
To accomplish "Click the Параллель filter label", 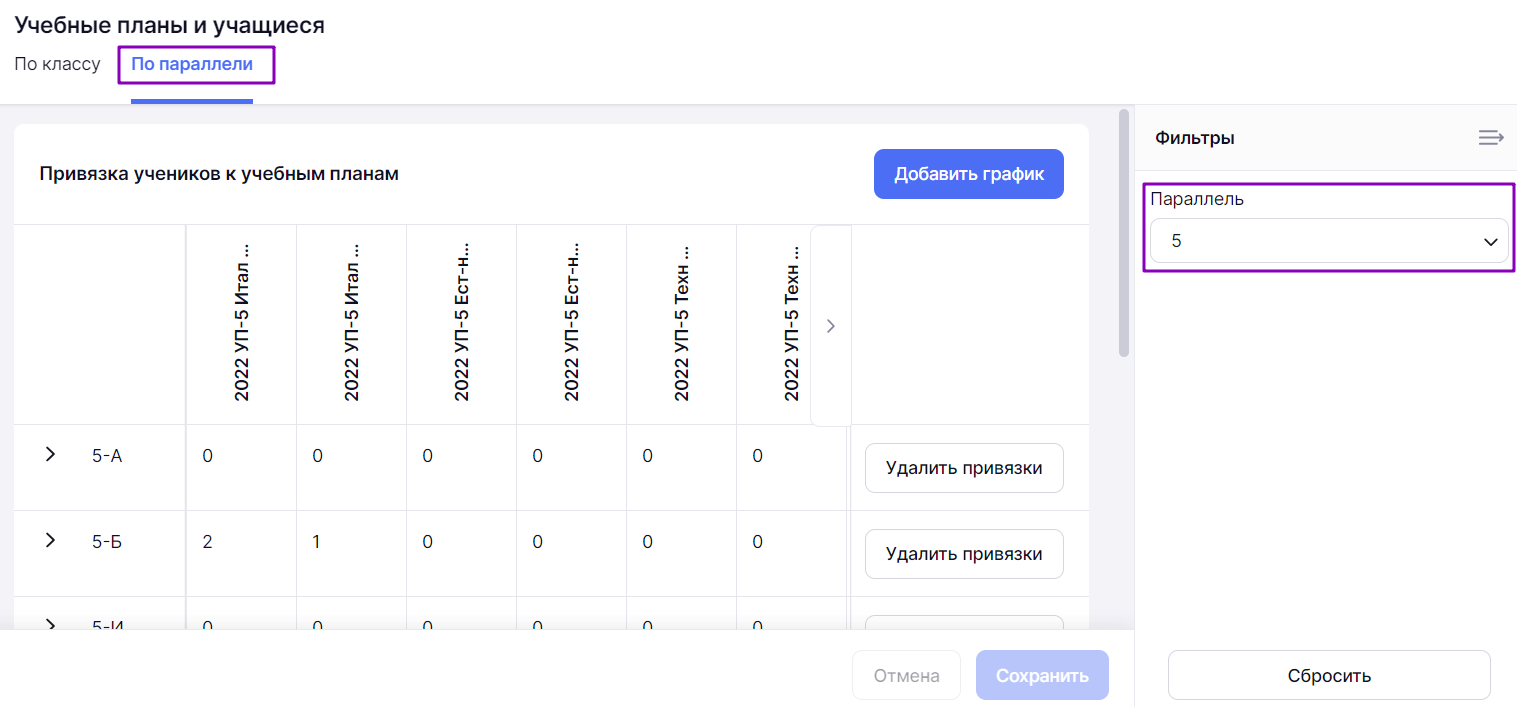I will coord(1197,198).
